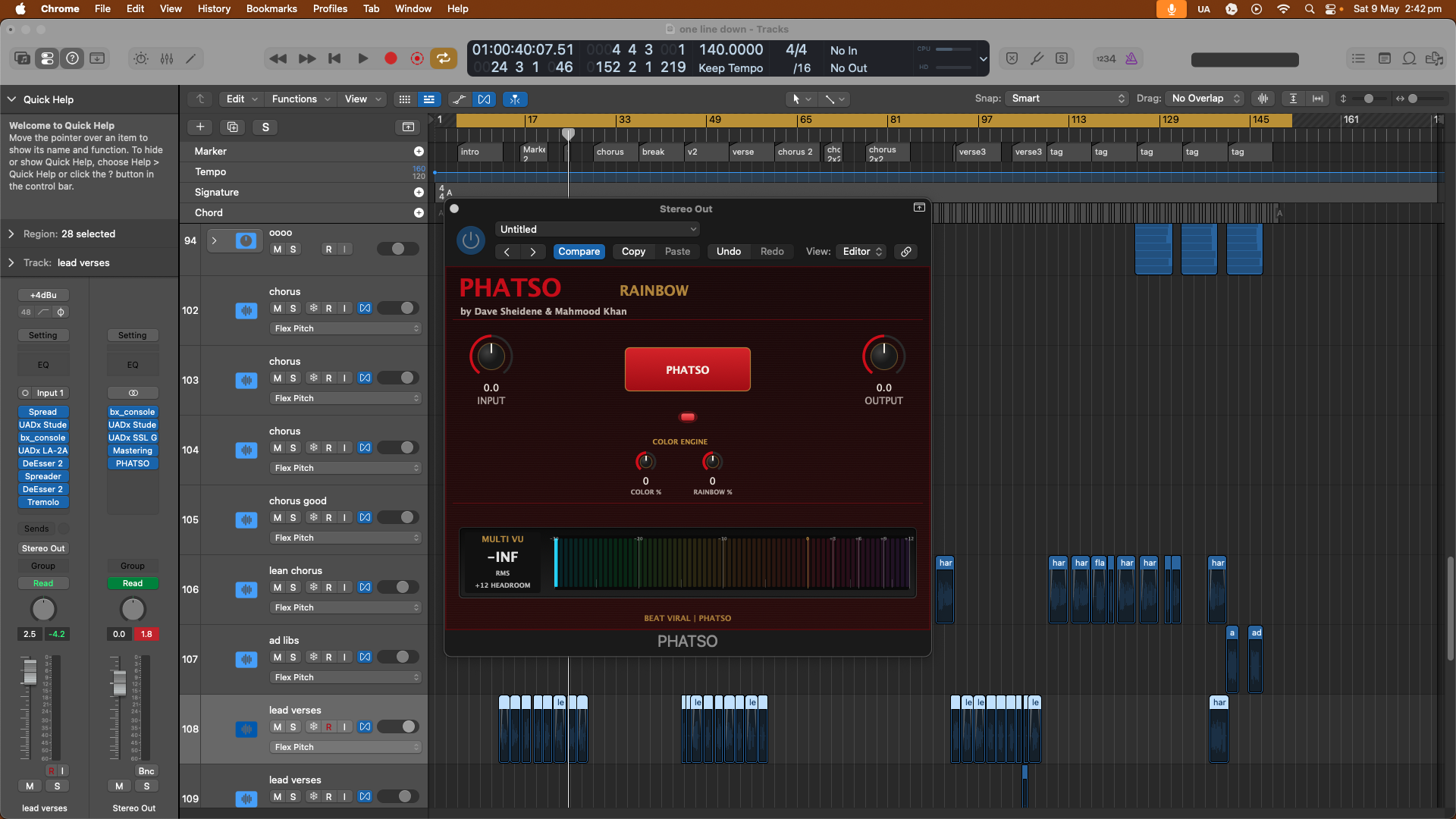Open the Edit menu in tracks area
The height and width of the screenshot is (819, 1456).
tap(242, 99)
